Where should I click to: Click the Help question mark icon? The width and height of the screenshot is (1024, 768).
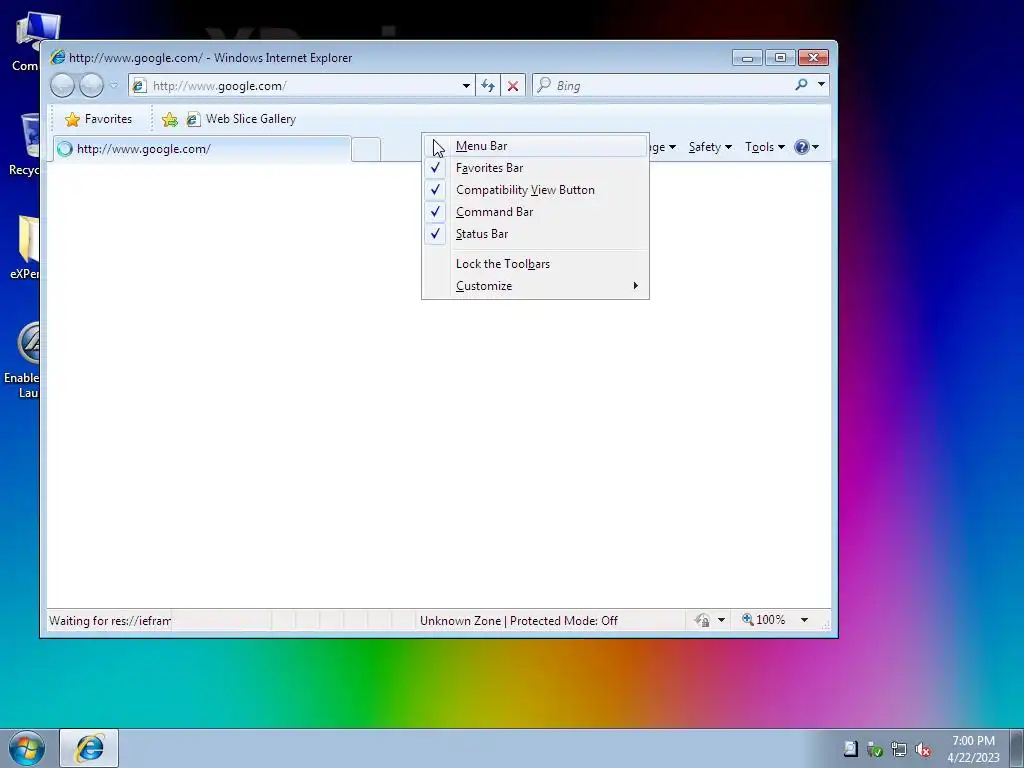(802, 147)
